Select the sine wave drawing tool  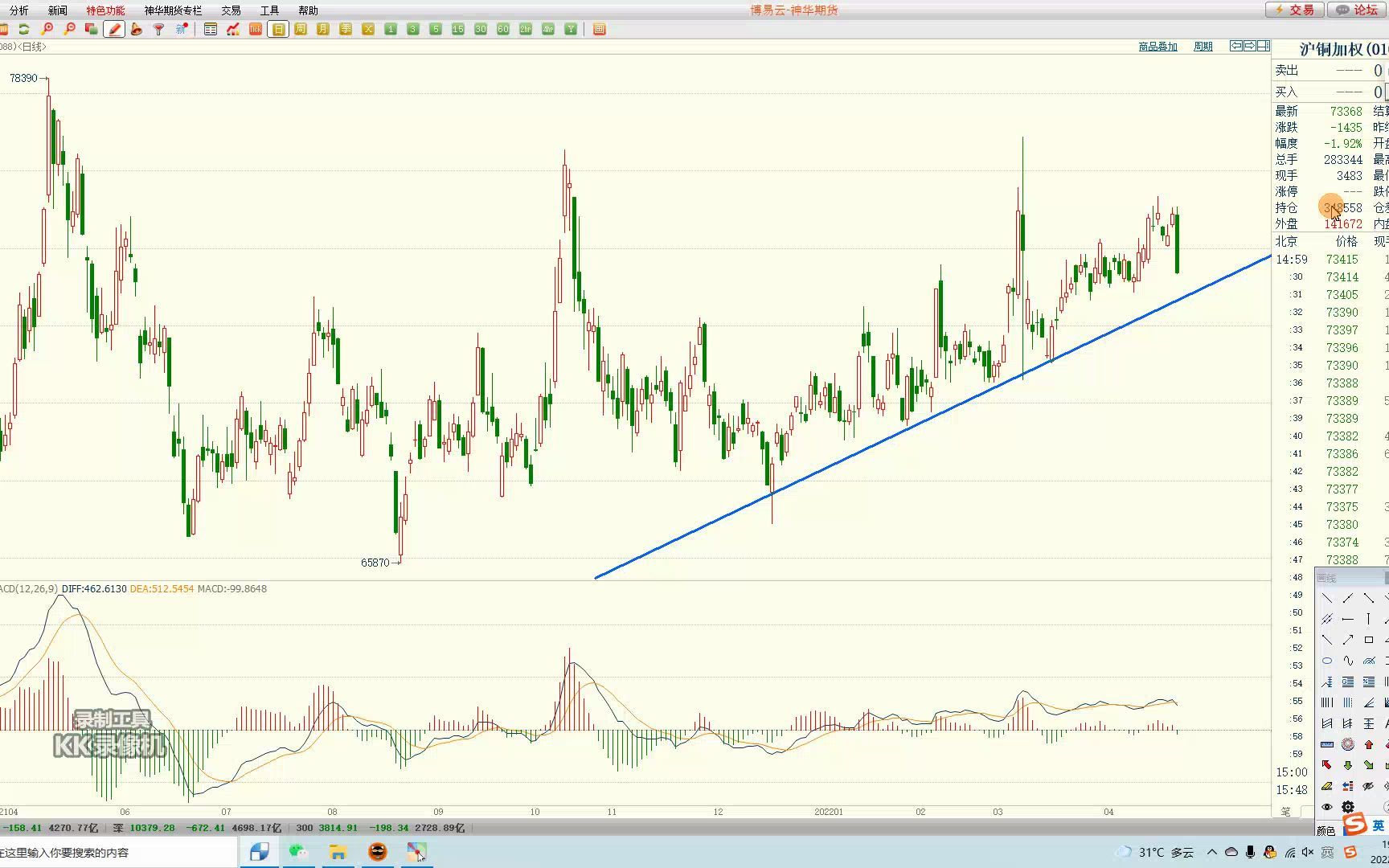(x=1348, y=661)
